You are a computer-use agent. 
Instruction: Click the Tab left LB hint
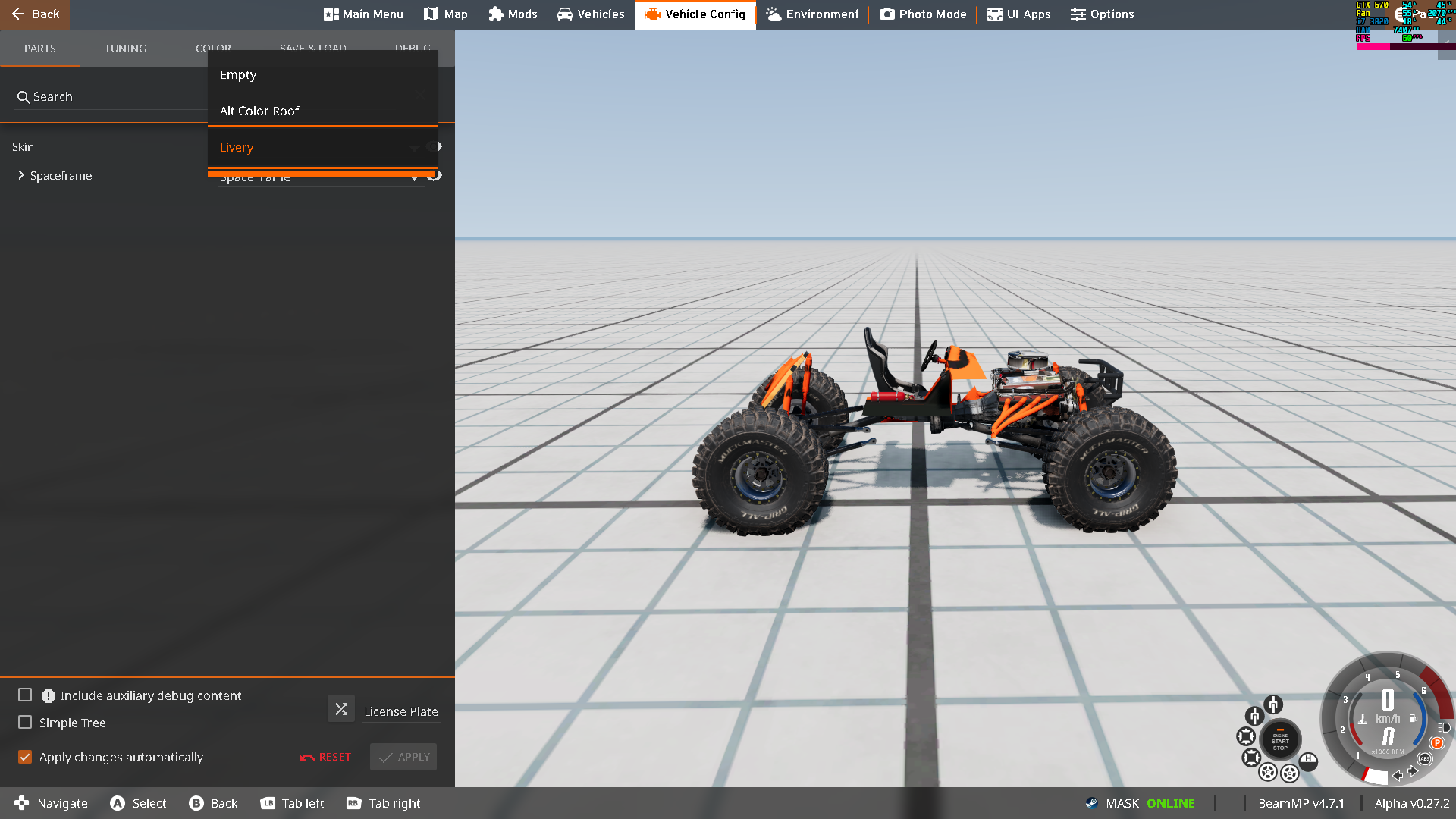pos(292,803)
